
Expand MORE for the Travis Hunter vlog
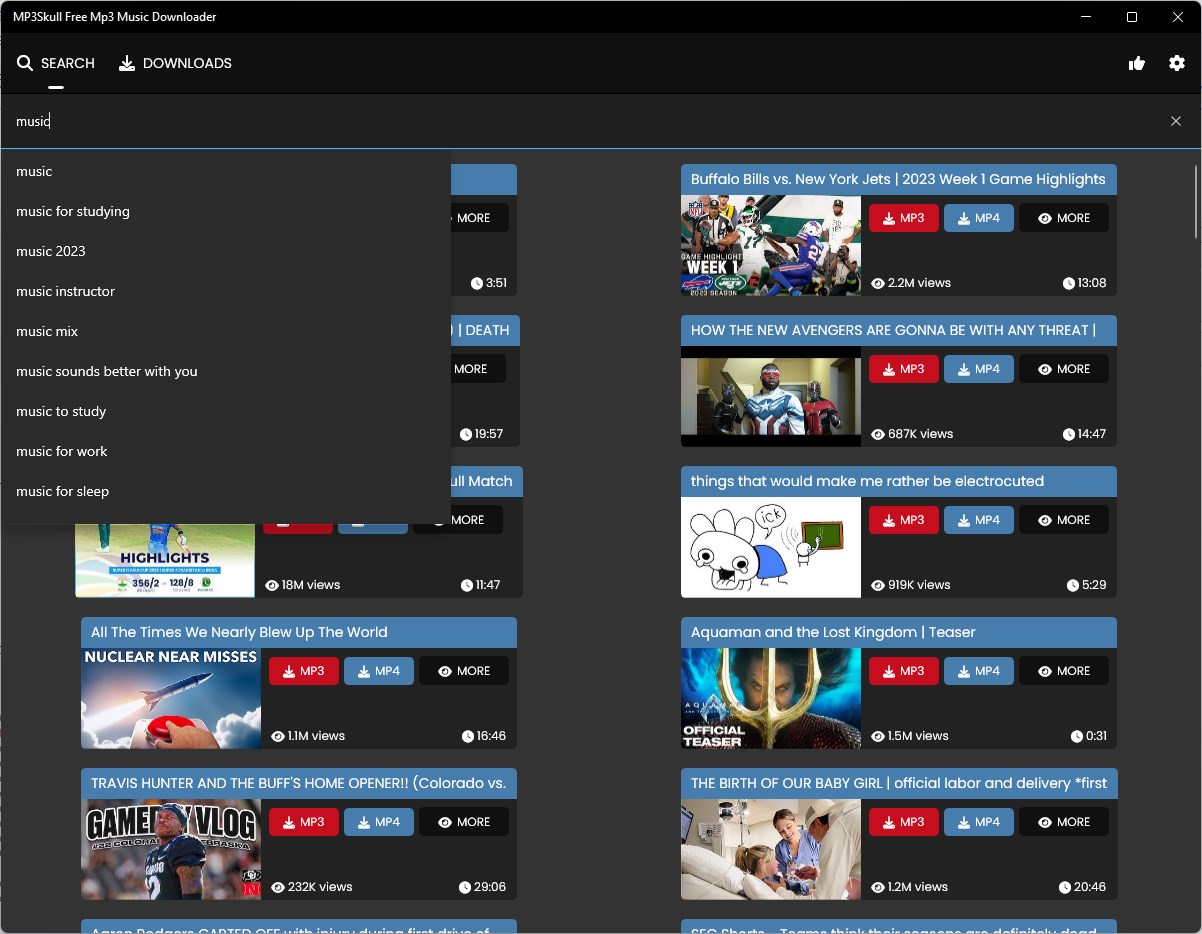coord(464,821)
